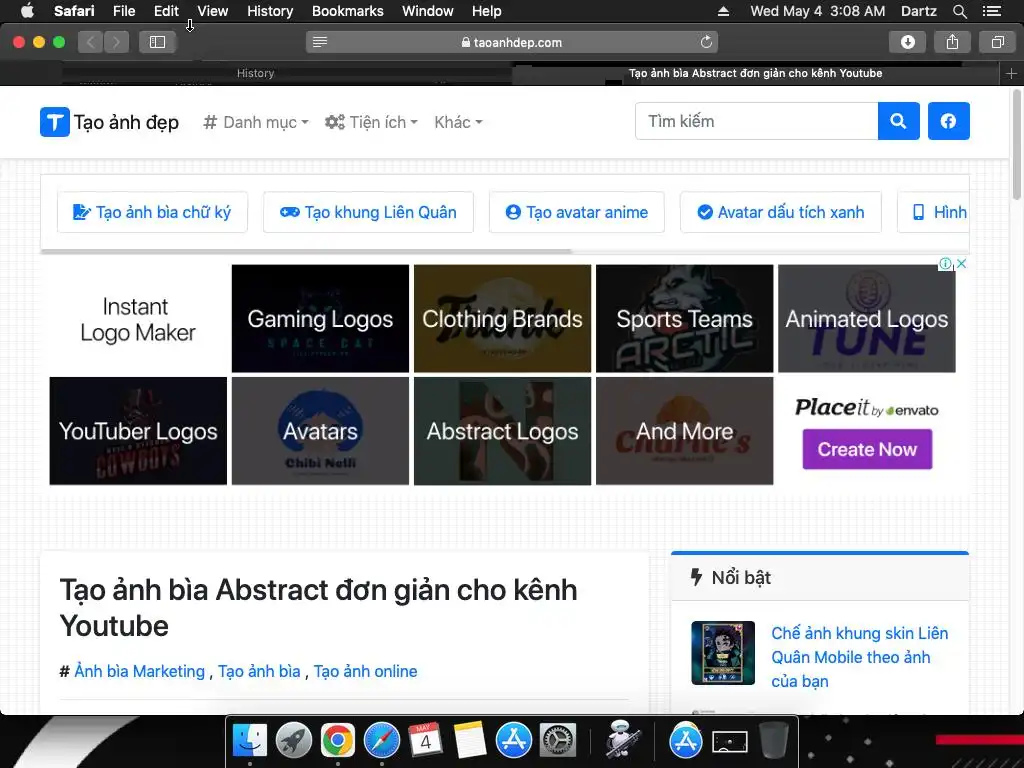Open Calendar icon in the Dock
This screenshot has width=1024, height=768.
pyautogui.click(x=425, y=741)
